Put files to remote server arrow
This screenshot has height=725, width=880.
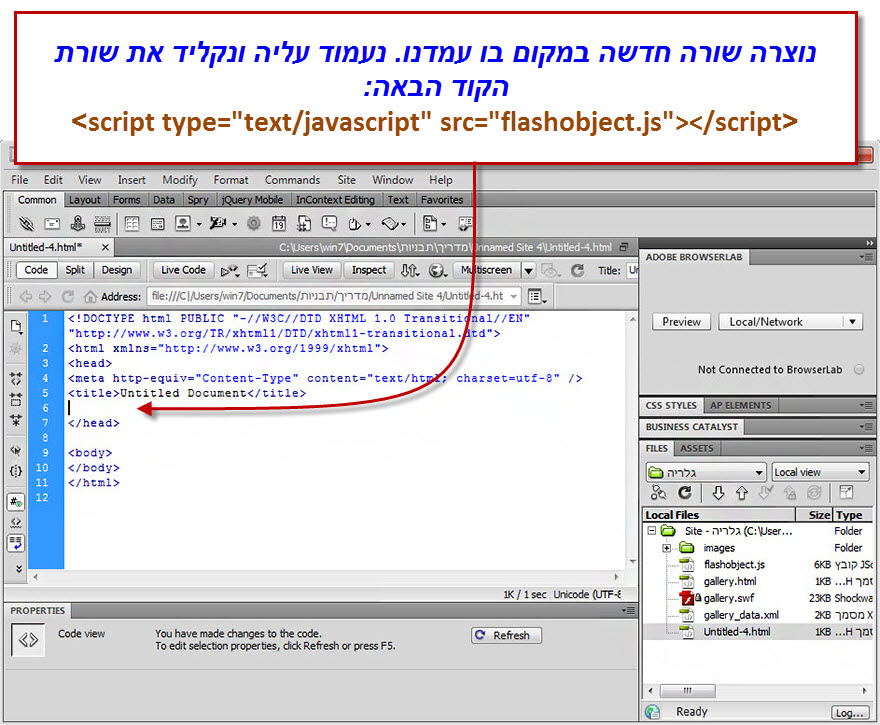(741, 493)
